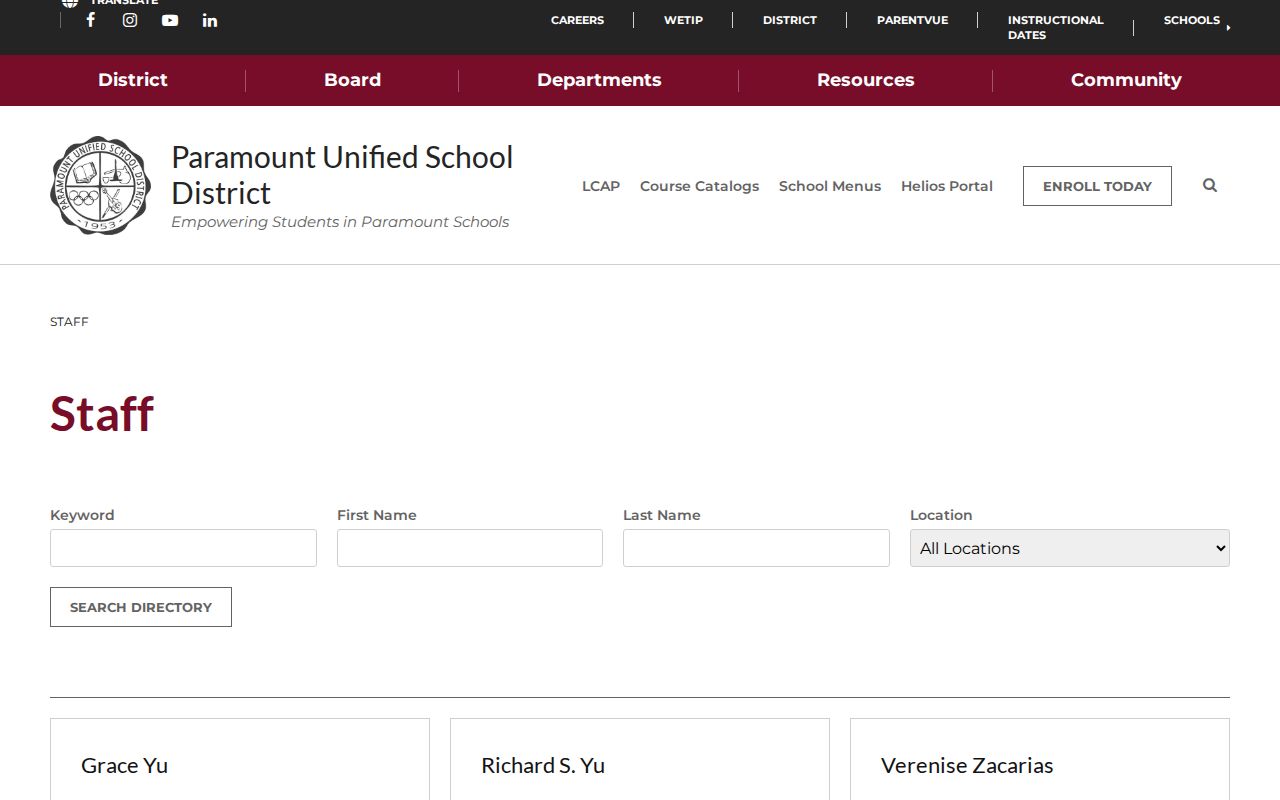Open the district YouTube channel icon
Image resolution: width=1280 pixels, height=800 pixels.
170,20
